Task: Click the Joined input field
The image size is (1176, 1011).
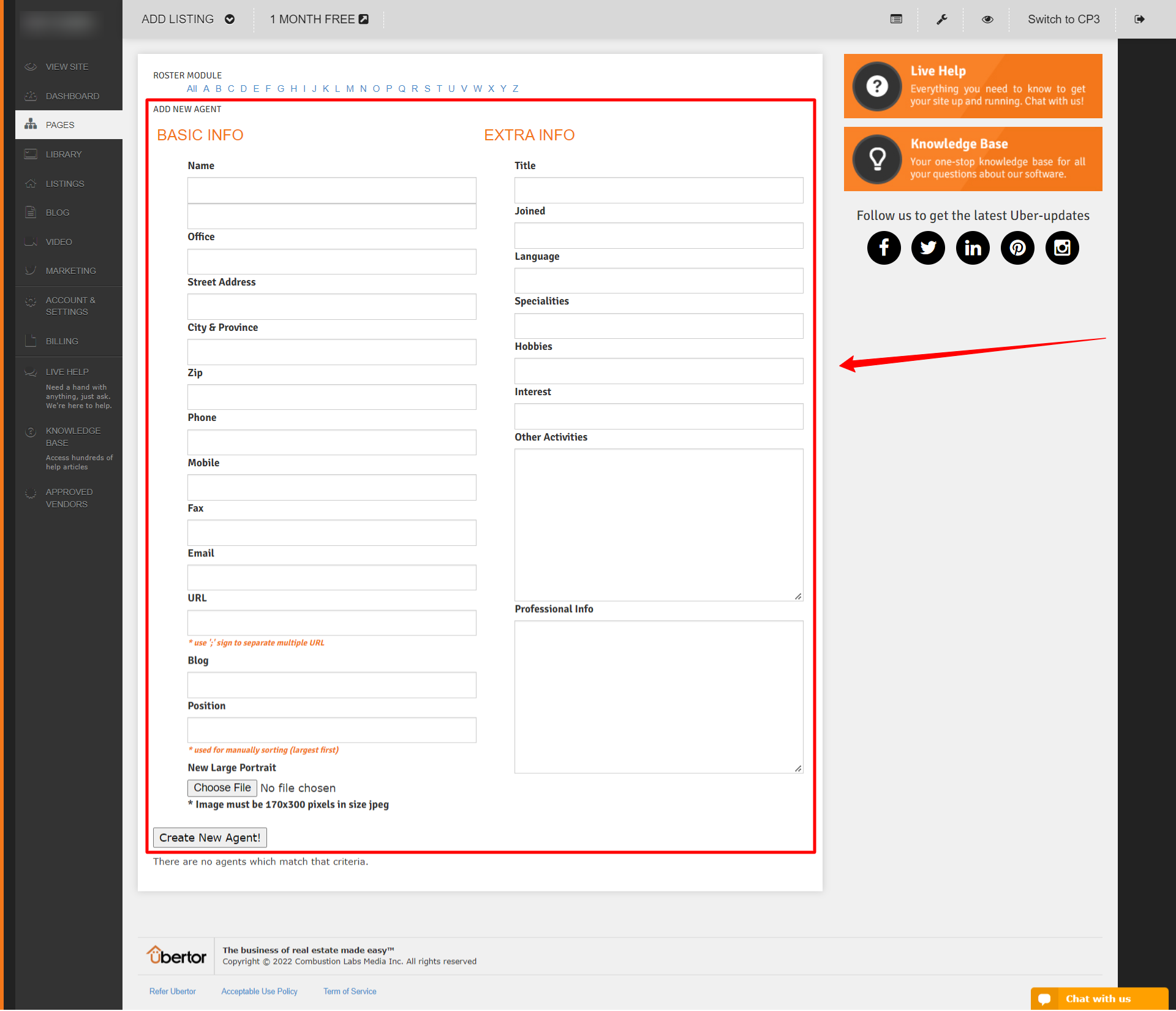Action: click(x=659, y=236)
